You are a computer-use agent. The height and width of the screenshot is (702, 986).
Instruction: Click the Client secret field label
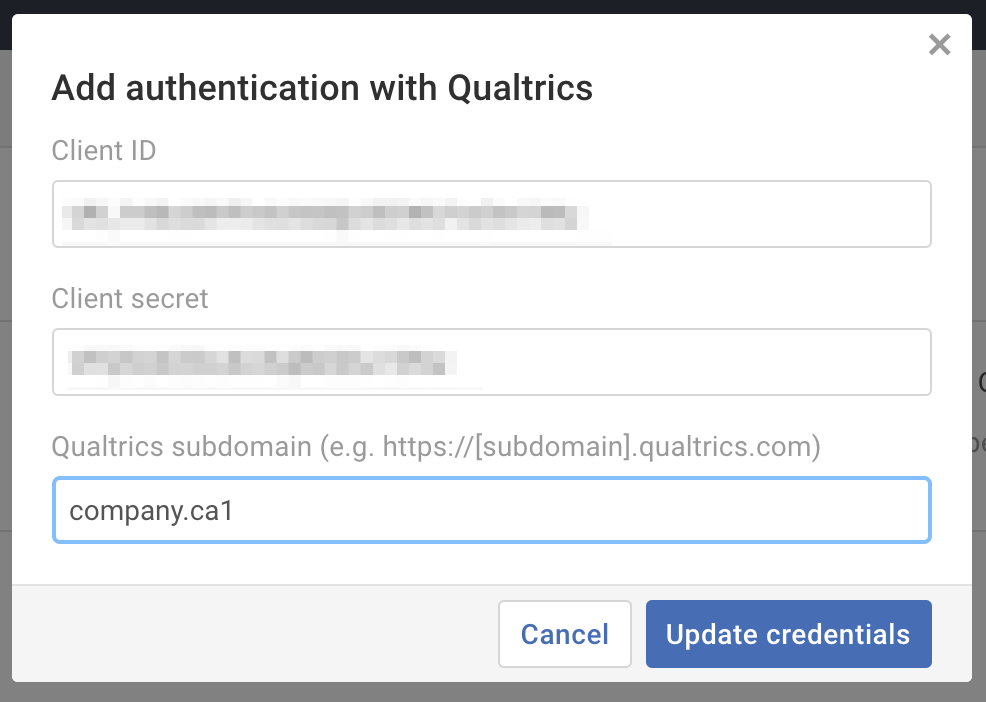click(x=129, y=298)
